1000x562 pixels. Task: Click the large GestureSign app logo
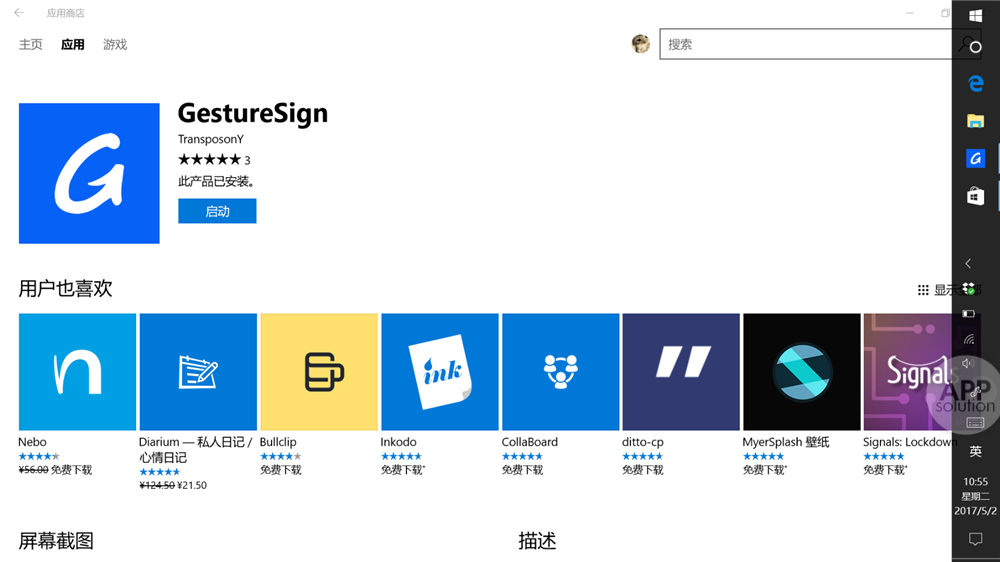[89, 173]
